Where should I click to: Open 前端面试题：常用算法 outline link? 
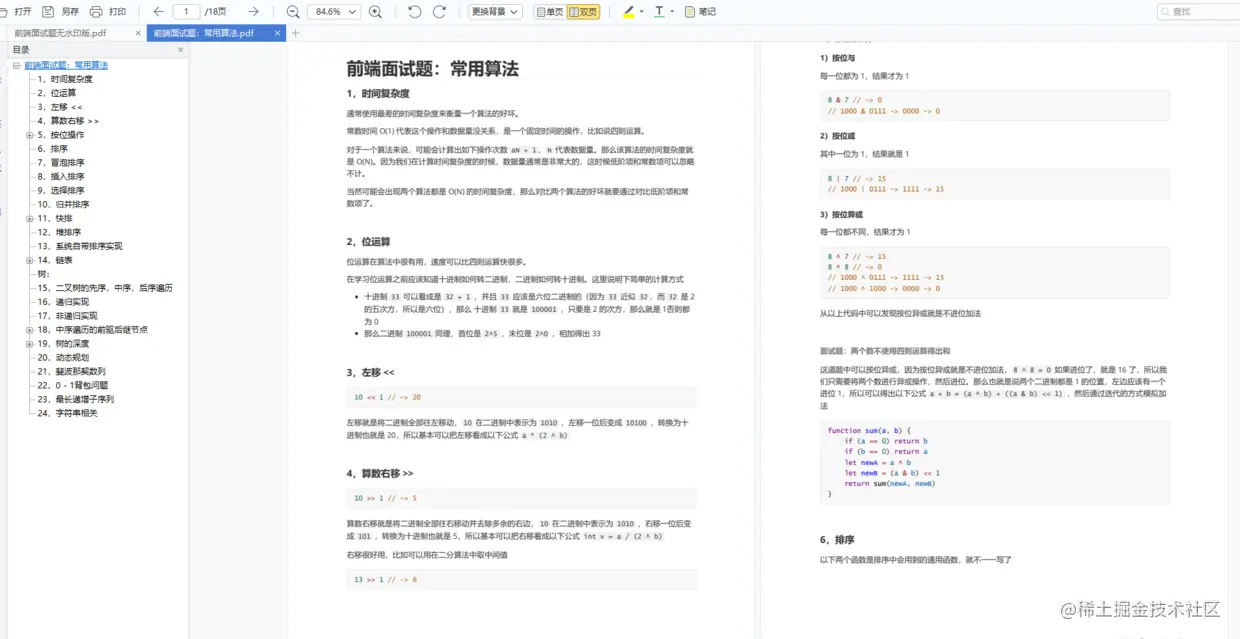point(66,65)
